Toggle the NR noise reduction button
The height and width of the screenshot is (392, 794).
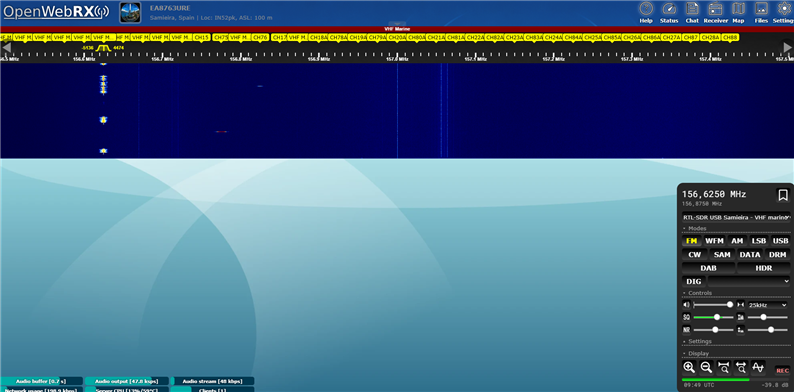(x=687, y=330)
